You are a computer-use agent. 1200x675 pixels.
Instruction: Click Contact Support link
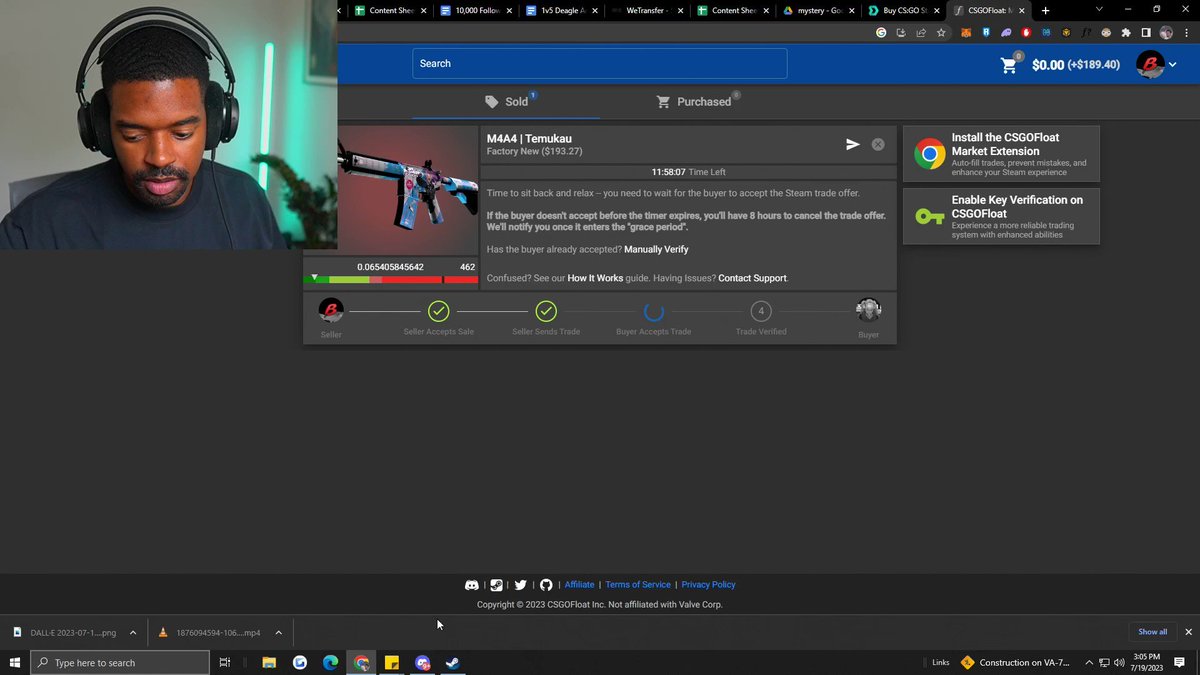[752, 278]
